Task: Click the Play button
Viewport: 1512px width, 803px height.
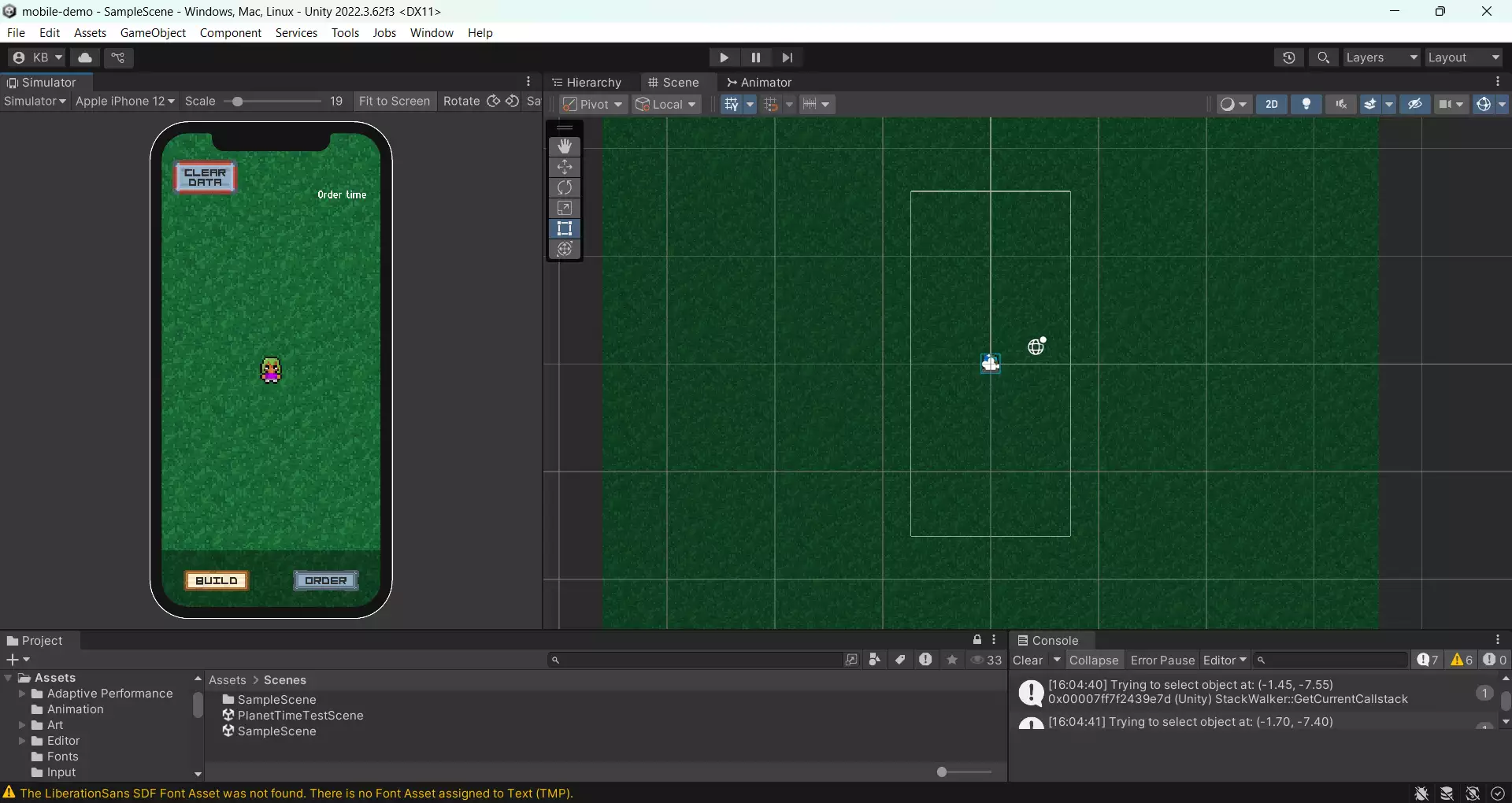Action: (x=723, y=57)
